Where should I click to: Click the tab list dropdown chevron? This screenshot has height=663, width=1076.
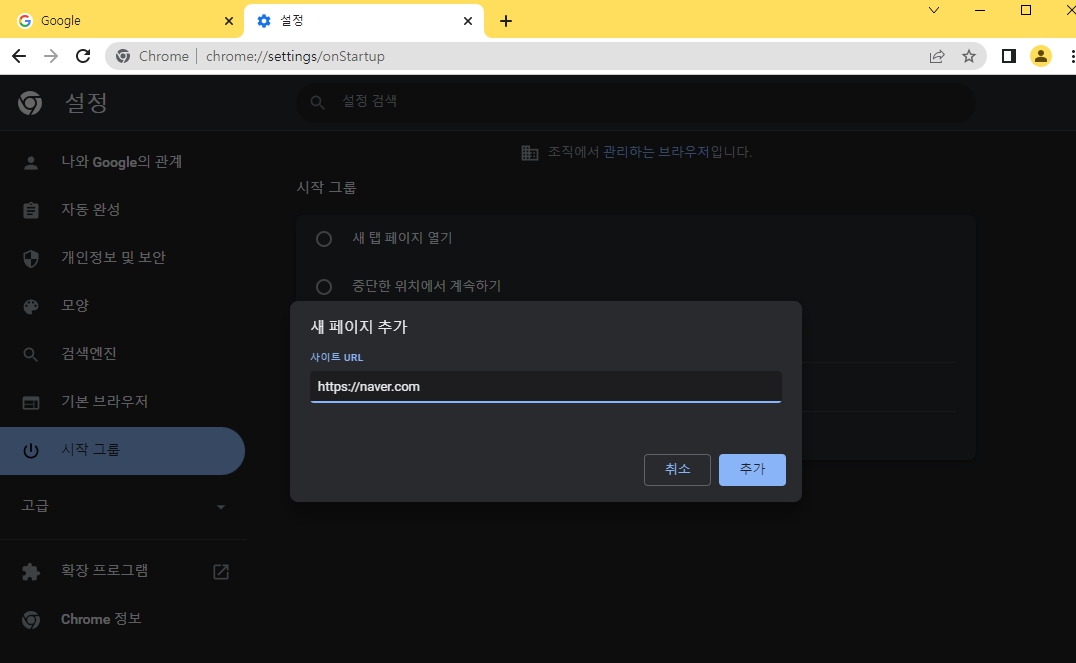pos(933,11)
